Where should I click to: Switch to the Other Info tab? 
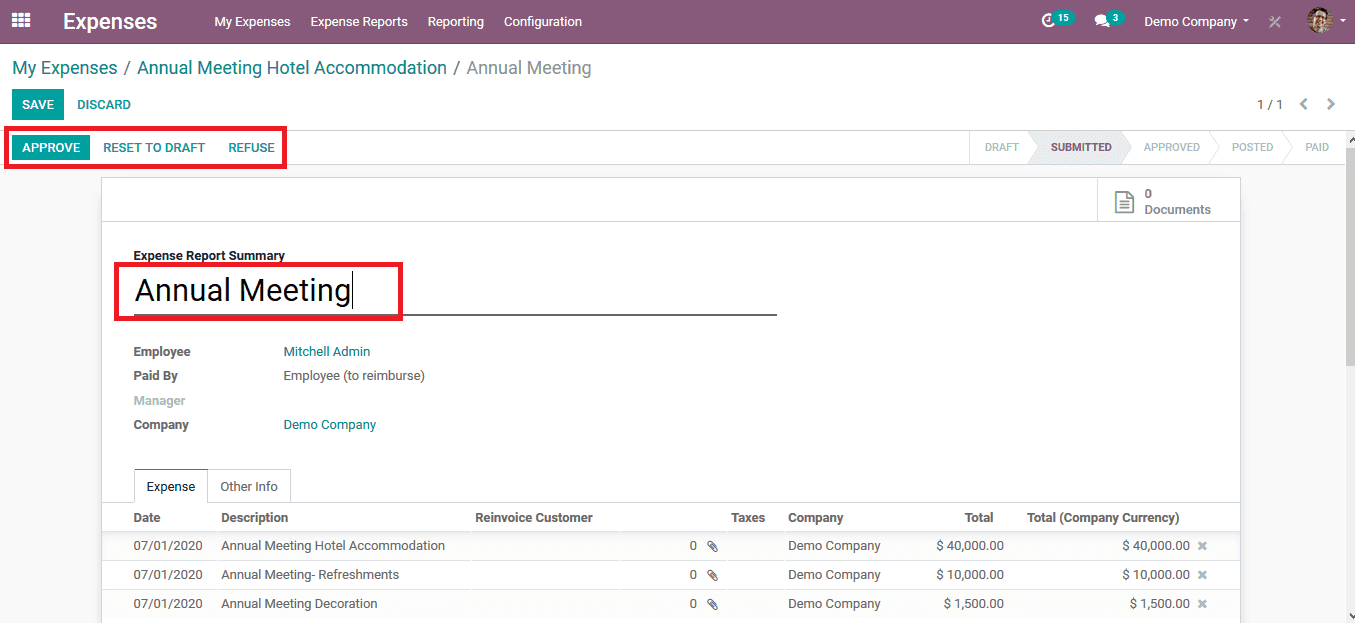[x=249, y=486]
